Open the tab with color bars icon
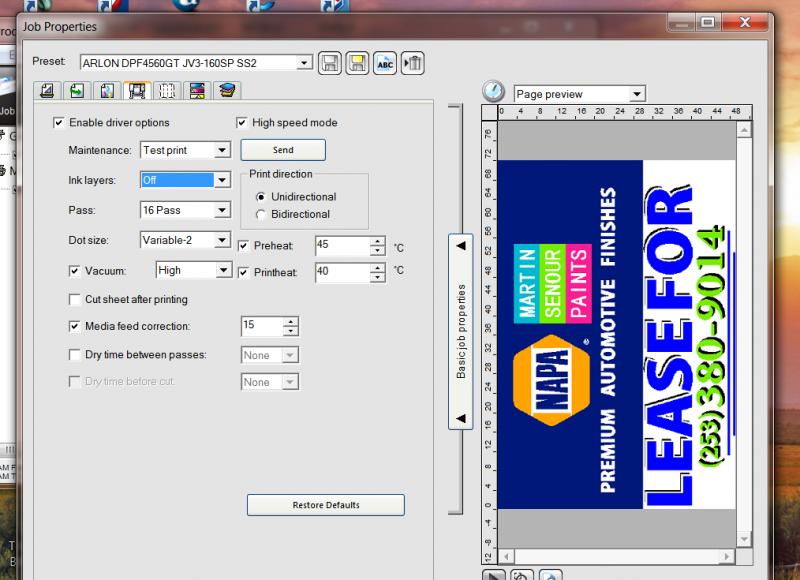 (x=197, y=91)
